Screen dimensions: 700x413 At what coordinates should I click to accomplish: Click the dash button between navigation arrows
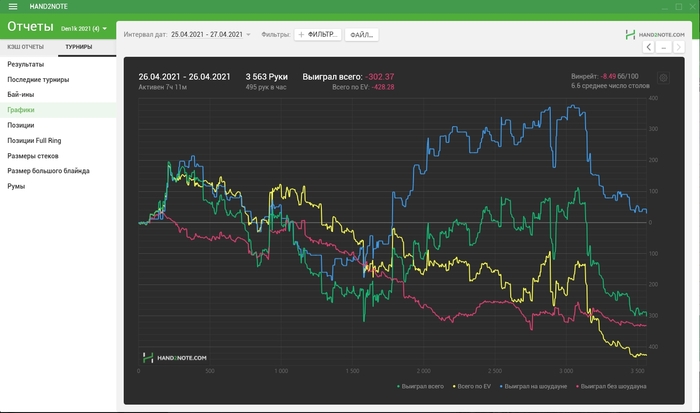664,47
